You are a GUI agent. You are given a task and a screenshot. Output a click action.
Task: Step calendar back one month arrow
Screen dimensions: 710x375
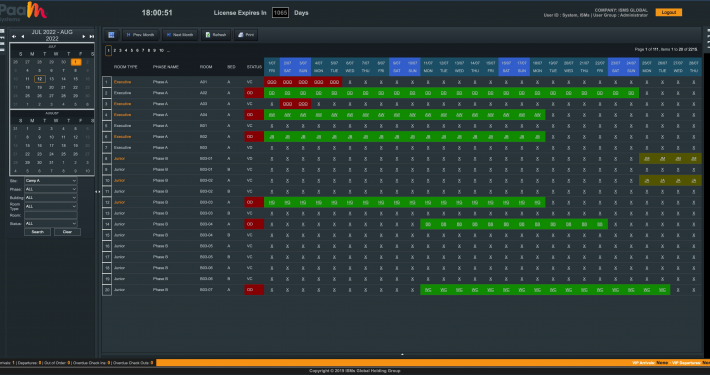point(23,36)
